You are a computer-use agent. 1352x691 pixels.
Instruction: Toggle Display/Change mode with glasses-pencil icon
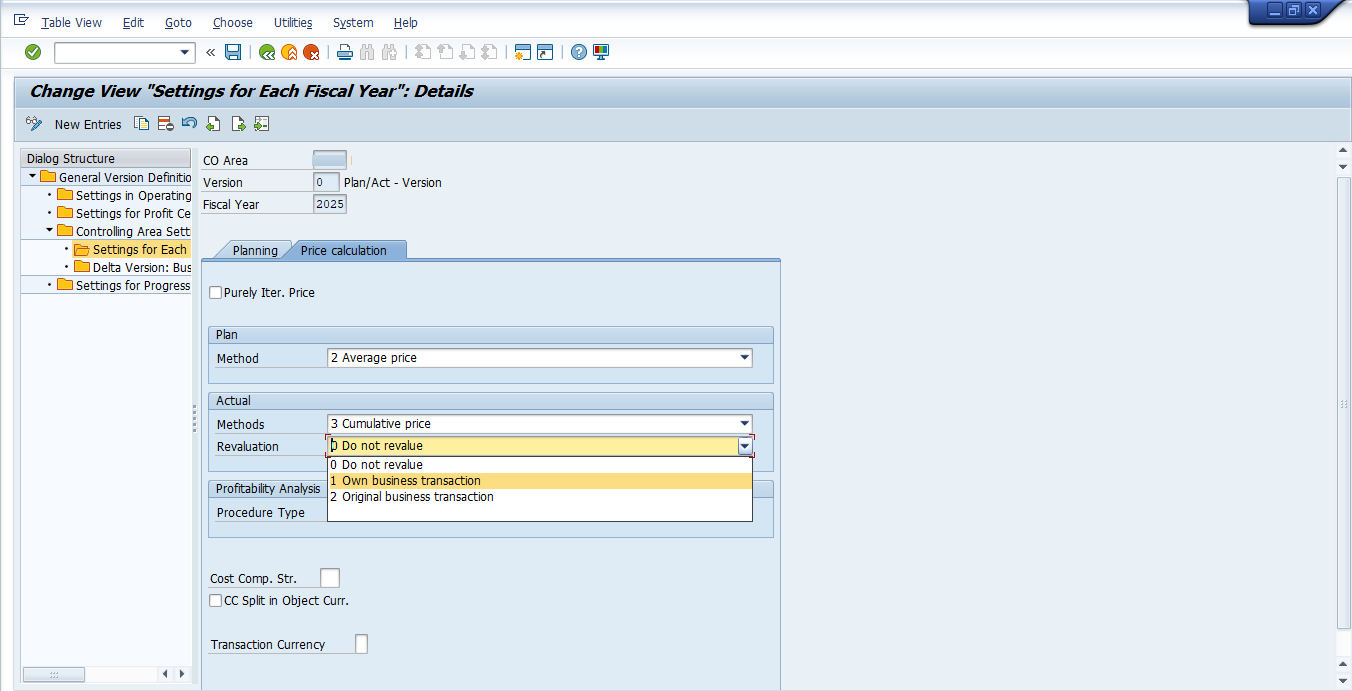click(34, 124)
